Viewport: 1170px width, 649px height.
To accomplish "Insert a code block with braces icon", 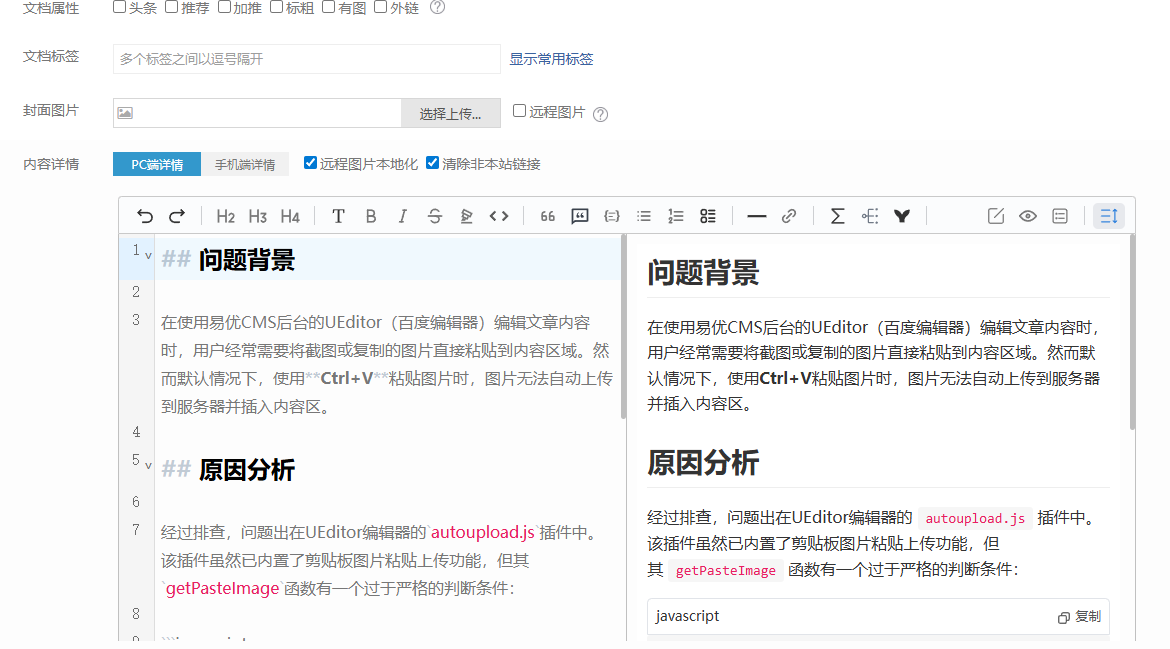I will [x=612, y=216].
